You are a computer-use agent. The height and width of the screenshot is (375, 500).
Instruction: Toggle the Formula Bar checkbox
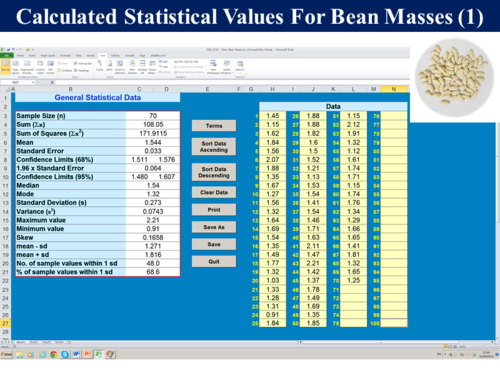(75, 63)
